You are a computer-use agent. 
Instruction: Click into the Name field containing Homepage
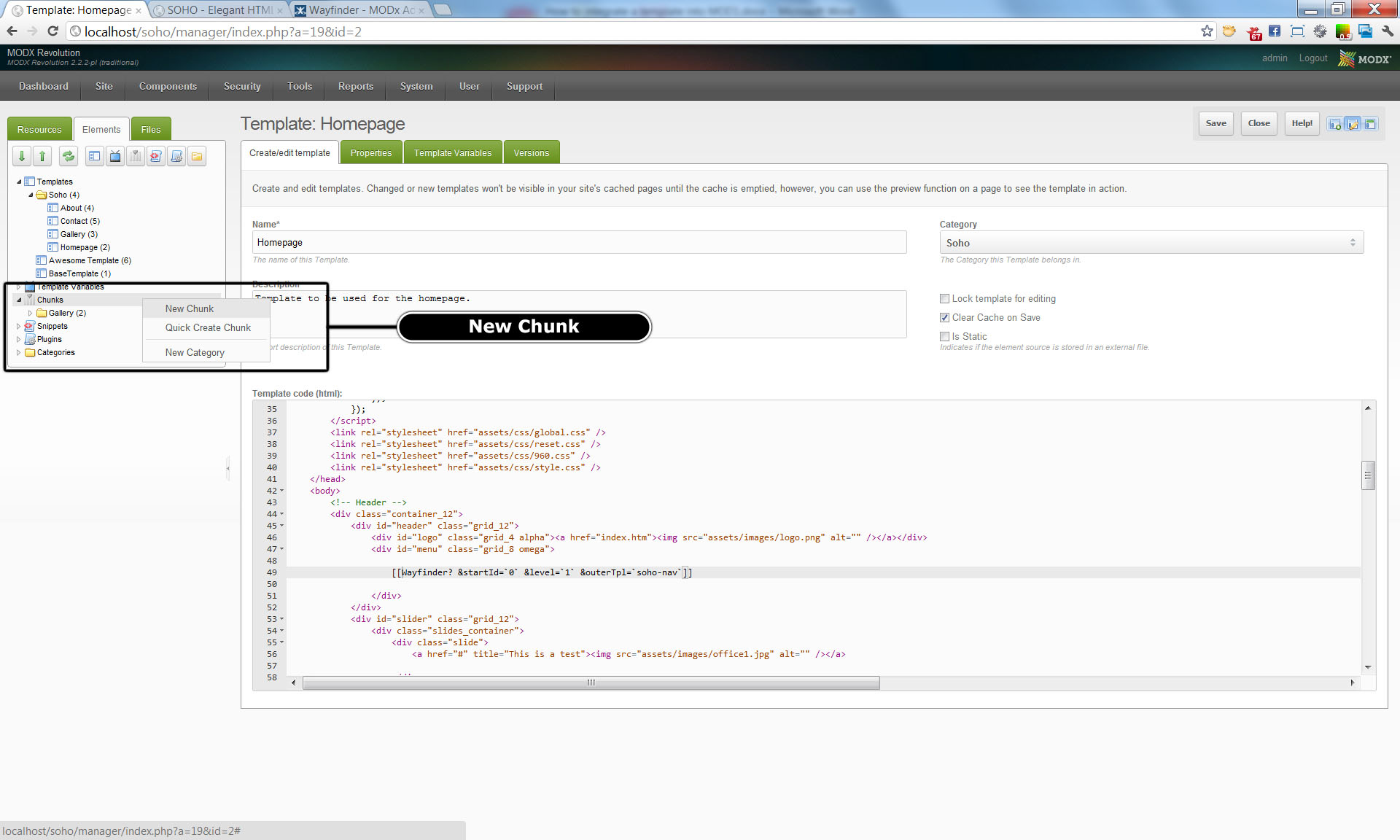pyautogui.click(x=579, y=242)
